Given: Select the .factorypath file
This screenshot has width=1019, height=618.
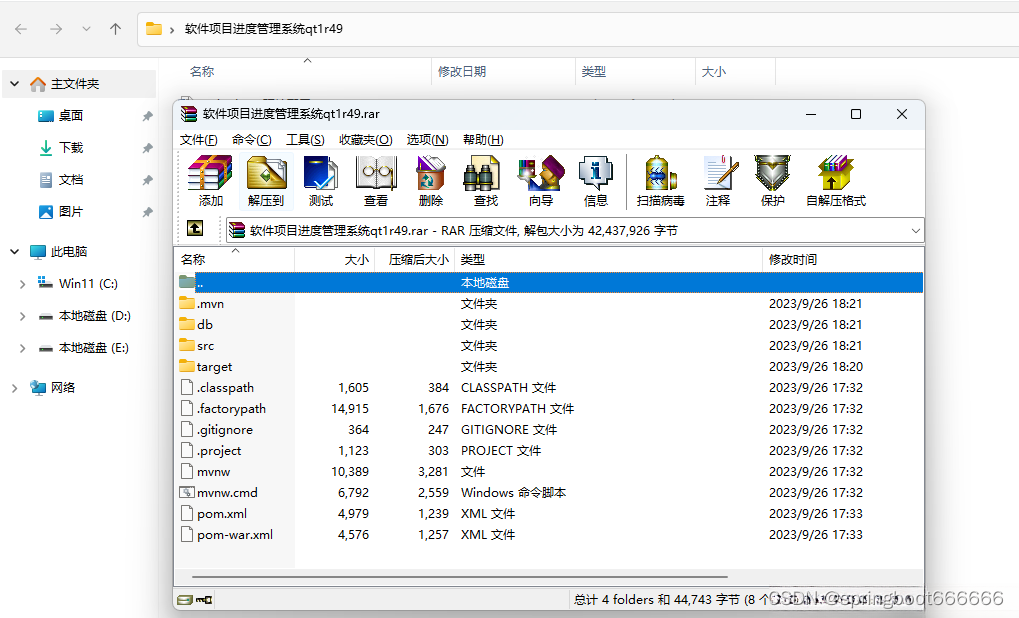Looking at the screenshot, I should pos(549,409).
